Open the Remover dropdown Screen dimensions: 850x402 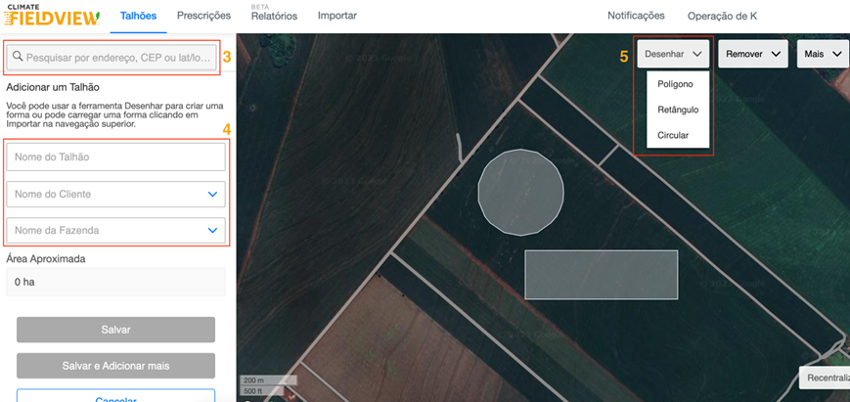752,54
